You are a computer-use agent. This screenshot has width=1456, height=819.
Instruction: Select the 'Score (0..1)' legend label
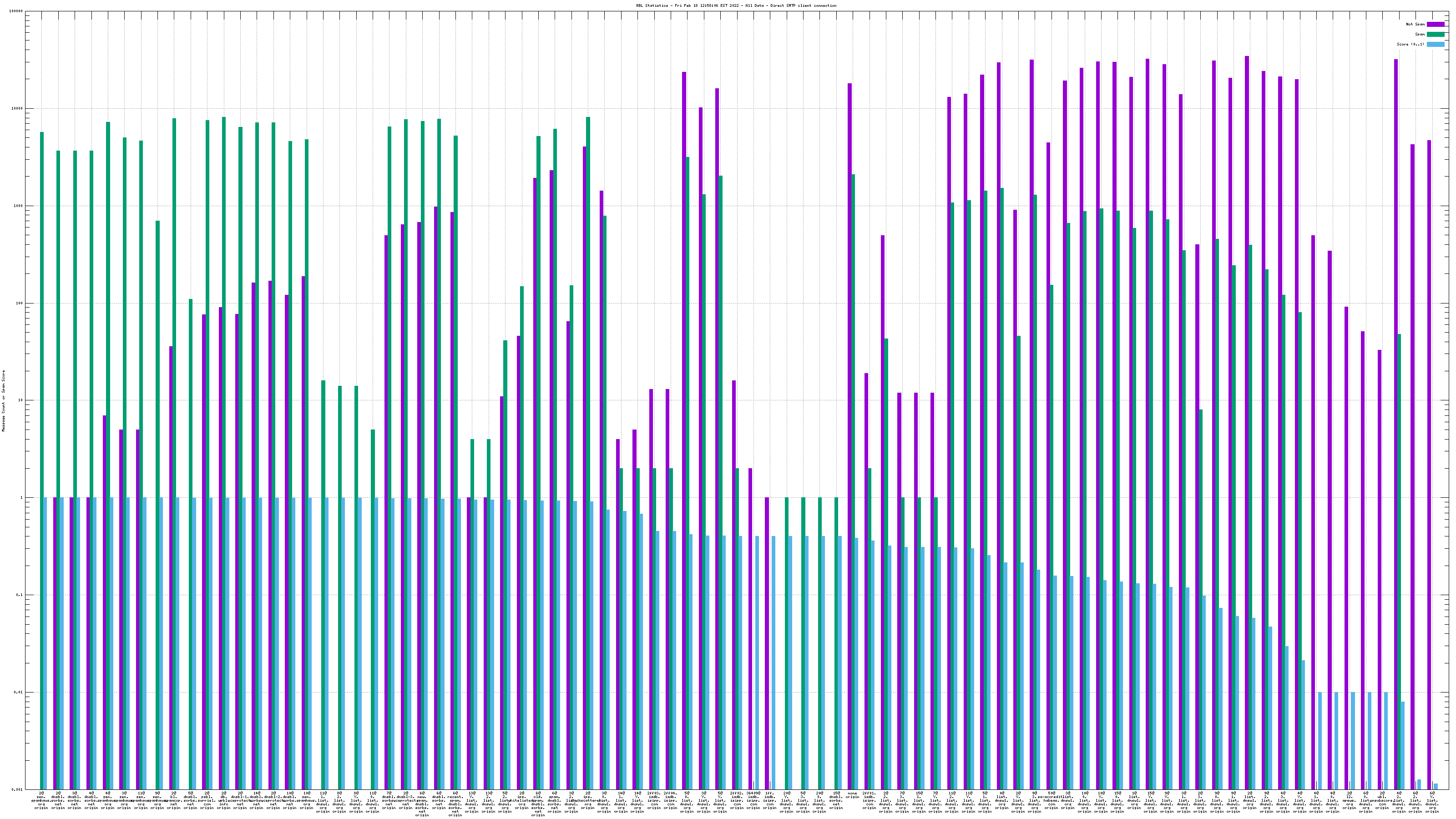pyautogui.click(x=1410, y=45)
